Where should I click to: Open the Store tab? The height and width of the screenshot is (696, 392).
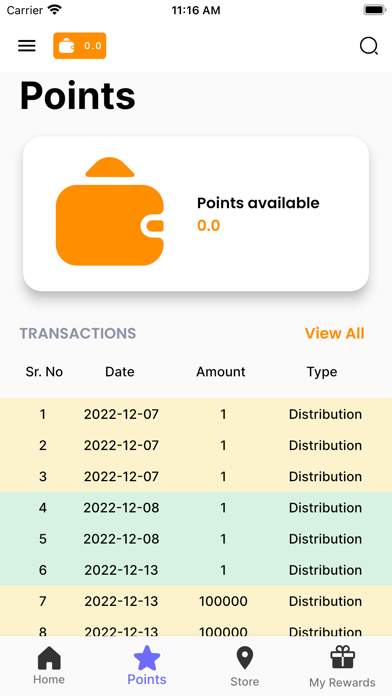[245, 666]
